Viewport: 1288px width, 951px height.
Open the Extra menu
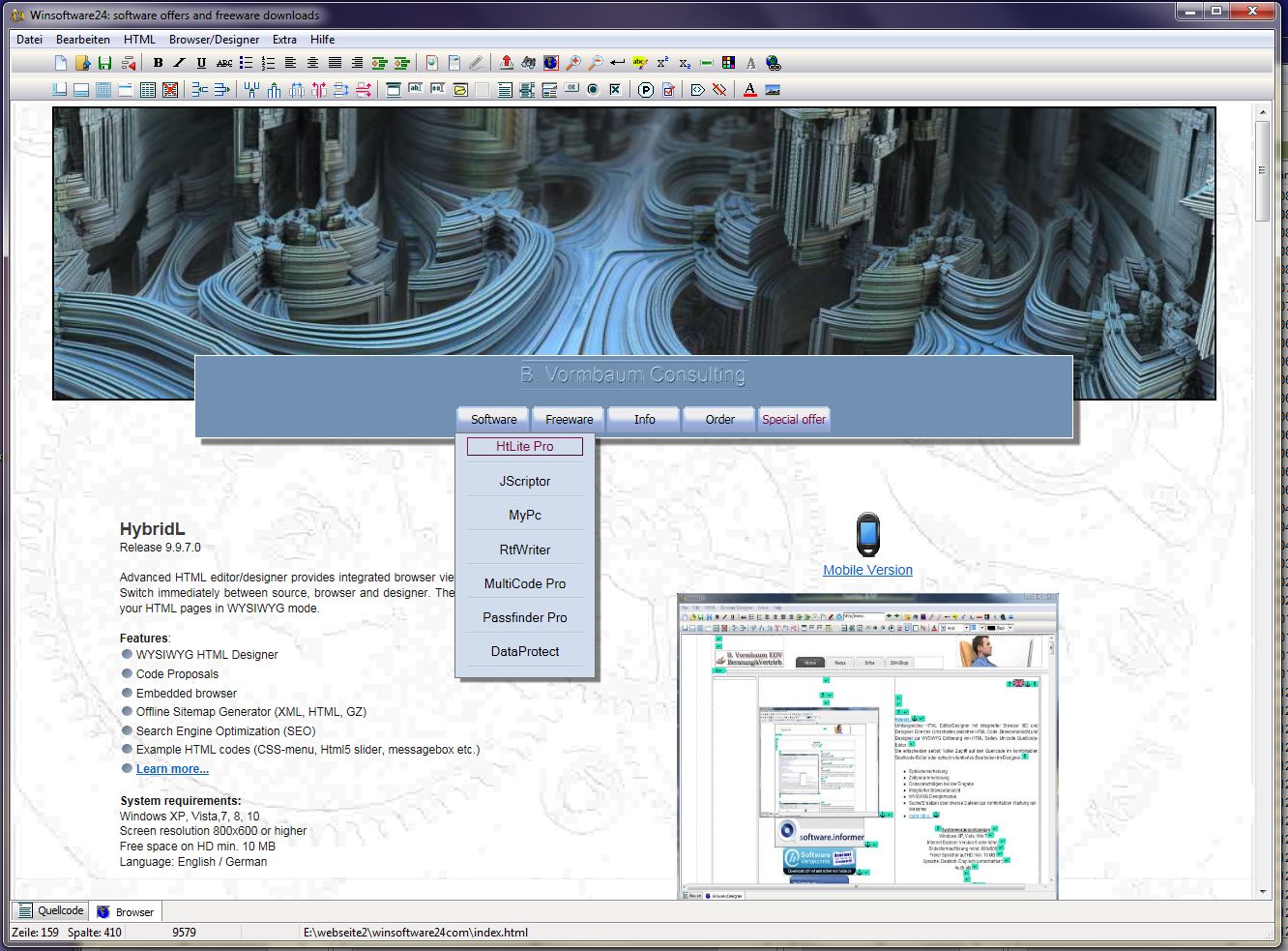(284, 40)
